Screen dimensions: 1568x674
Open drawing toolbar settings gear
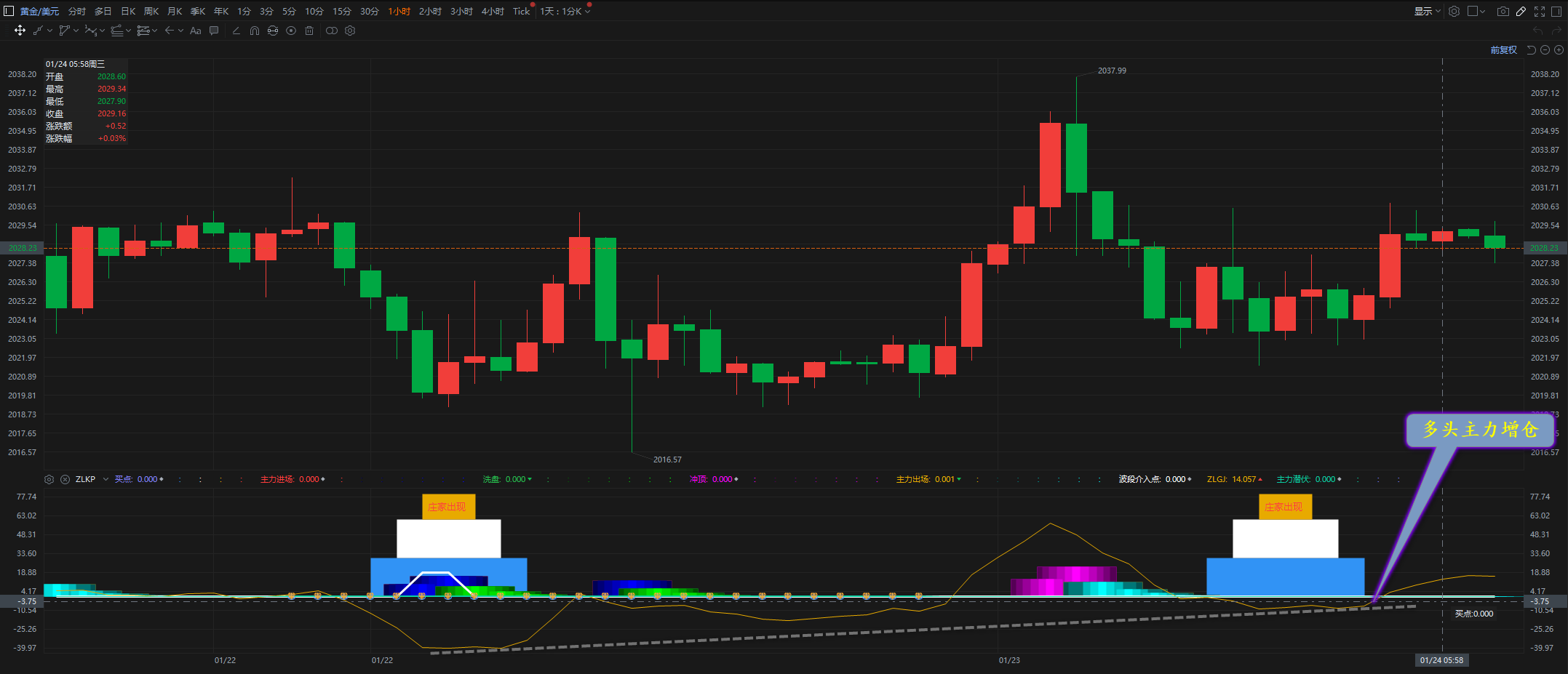point(350,31)
